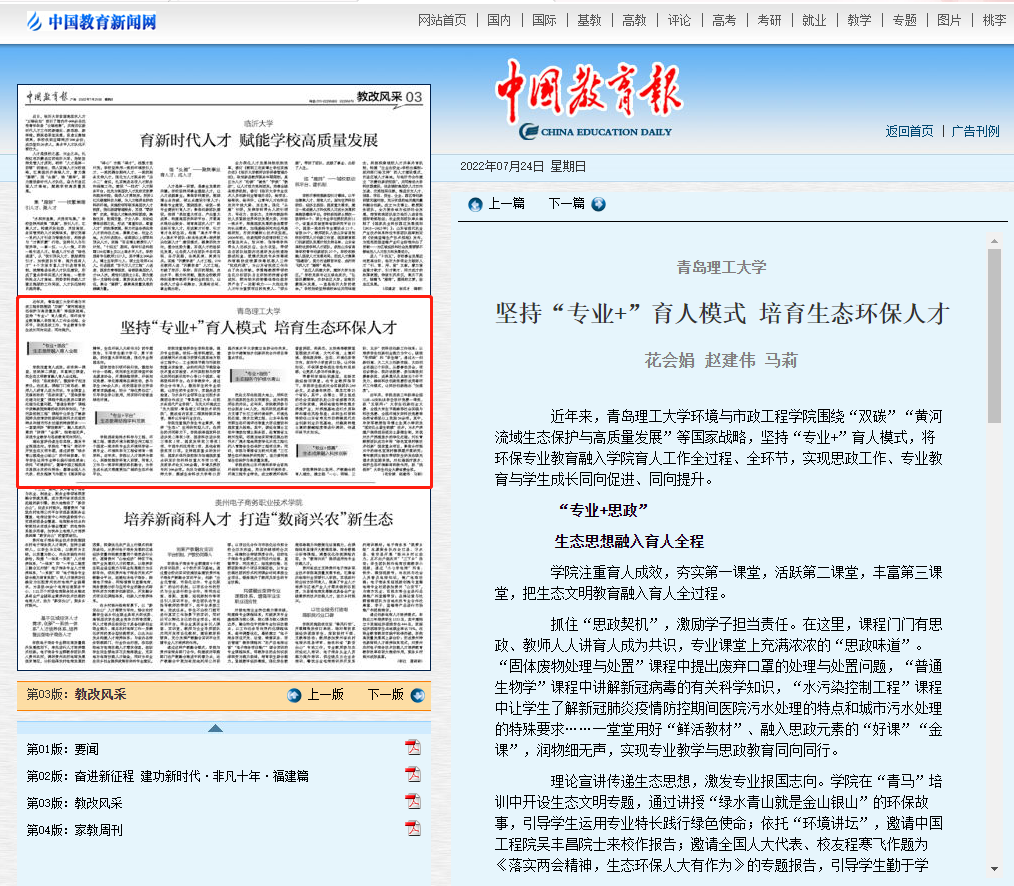The image size is (1014, 886).
Task: Open the 广告刊例 link
Action: pos(975,131)
